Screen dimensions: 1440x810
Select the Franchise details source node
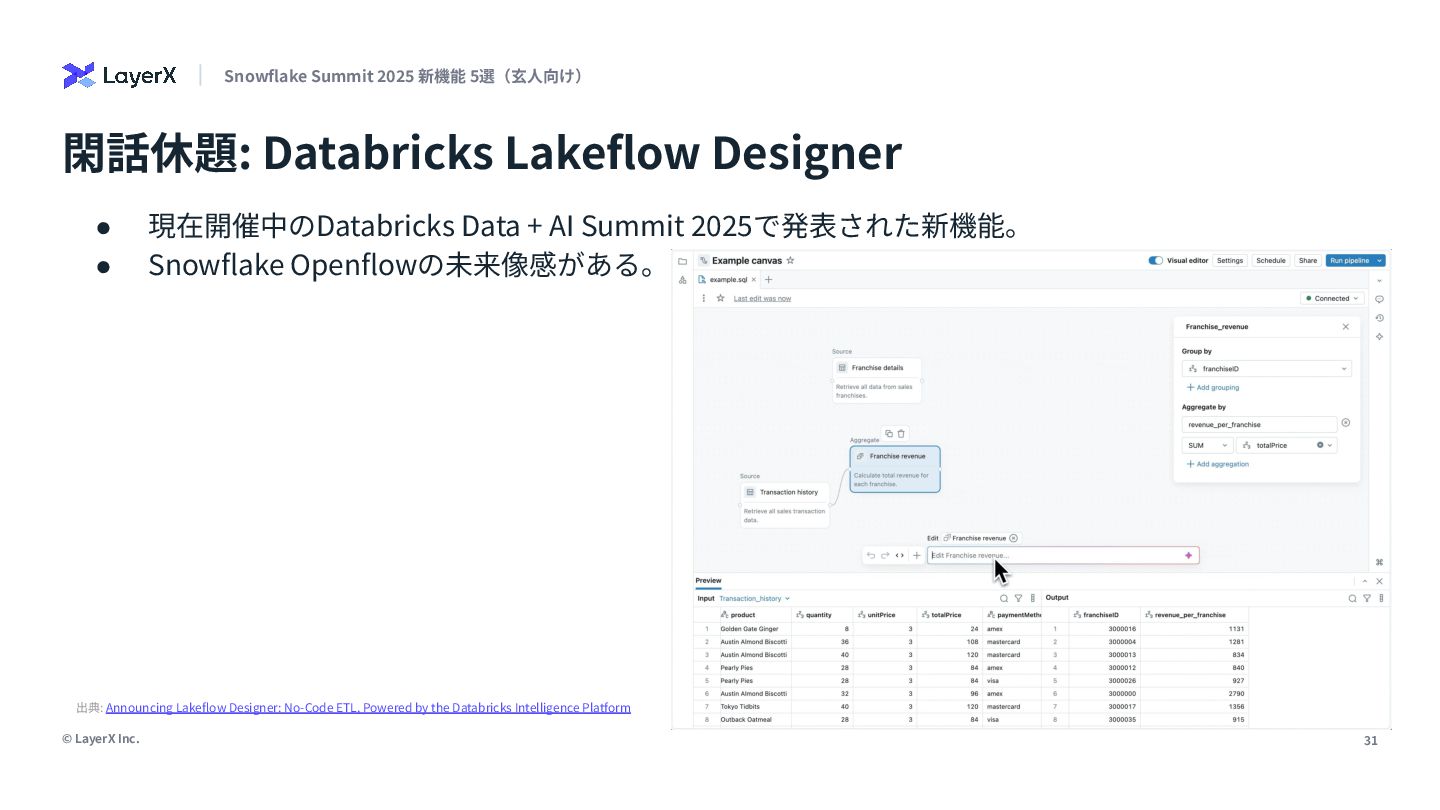click(877, 380)
